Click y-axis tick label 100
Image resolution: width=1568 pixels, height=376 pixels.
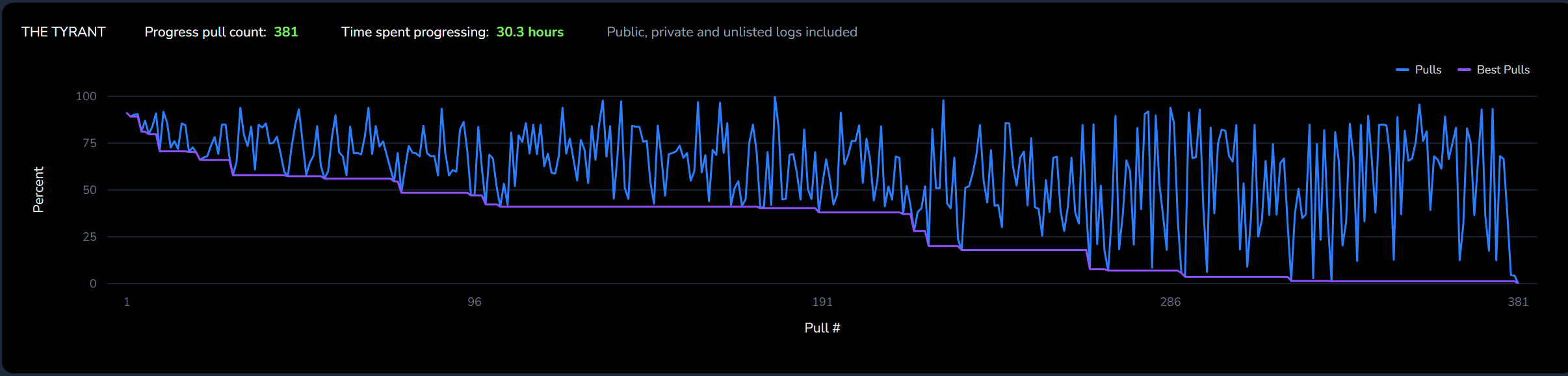[x=86, y=96]
